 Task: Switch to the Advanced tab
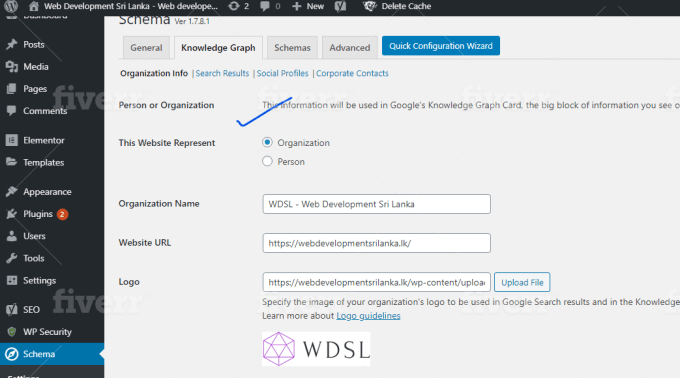350,48
